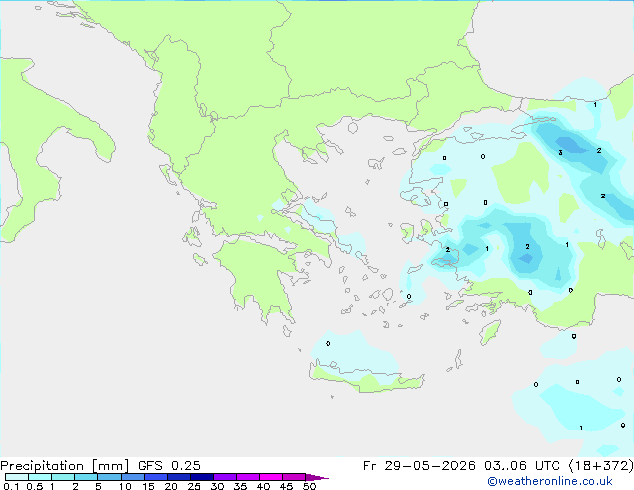634x490 pixels.
Task: Select the 40–45 mm magenta legend swatch
Action: (x=271, y=477)
